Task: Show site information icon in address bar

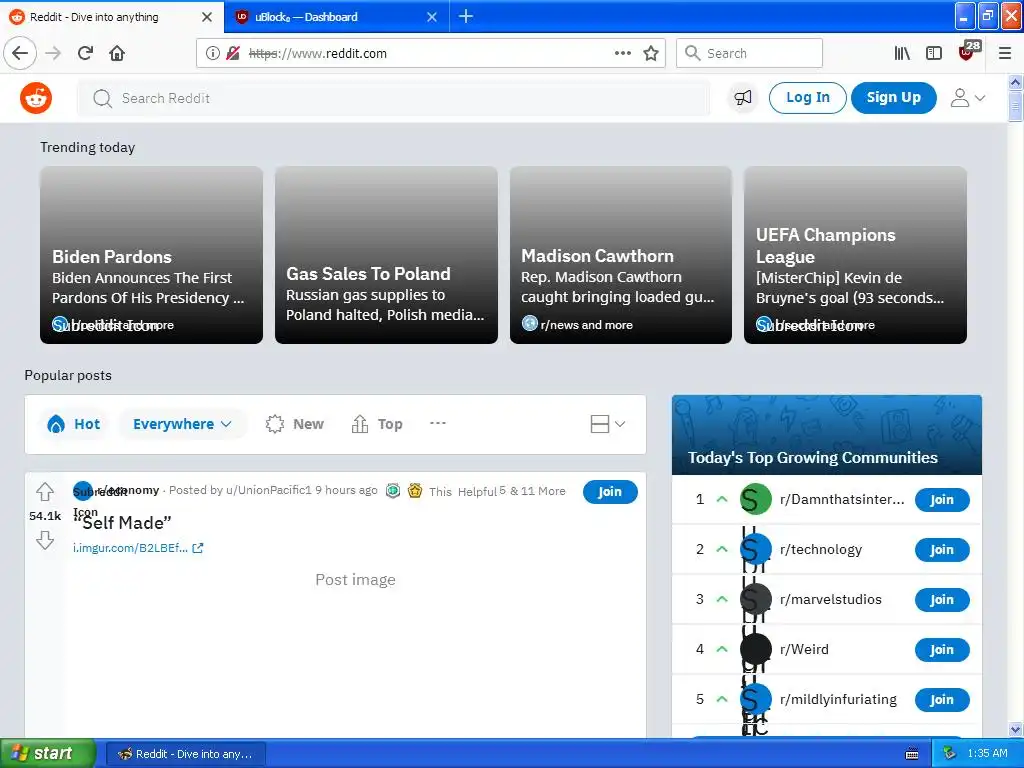Action: coord(213,53)
